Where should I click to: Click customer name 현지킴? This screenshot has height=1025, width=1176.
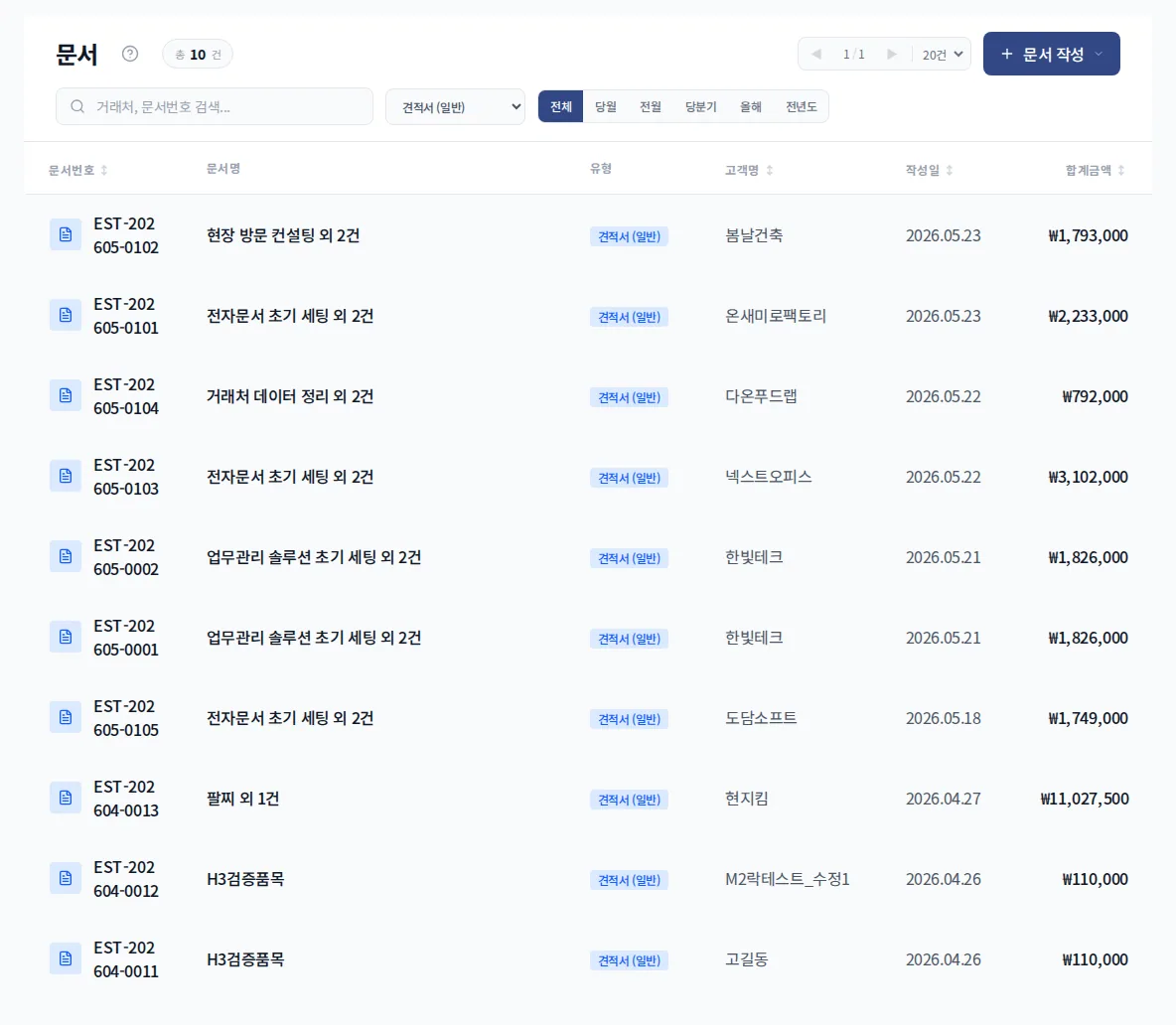pyautogui.click(x=746, y=799)
